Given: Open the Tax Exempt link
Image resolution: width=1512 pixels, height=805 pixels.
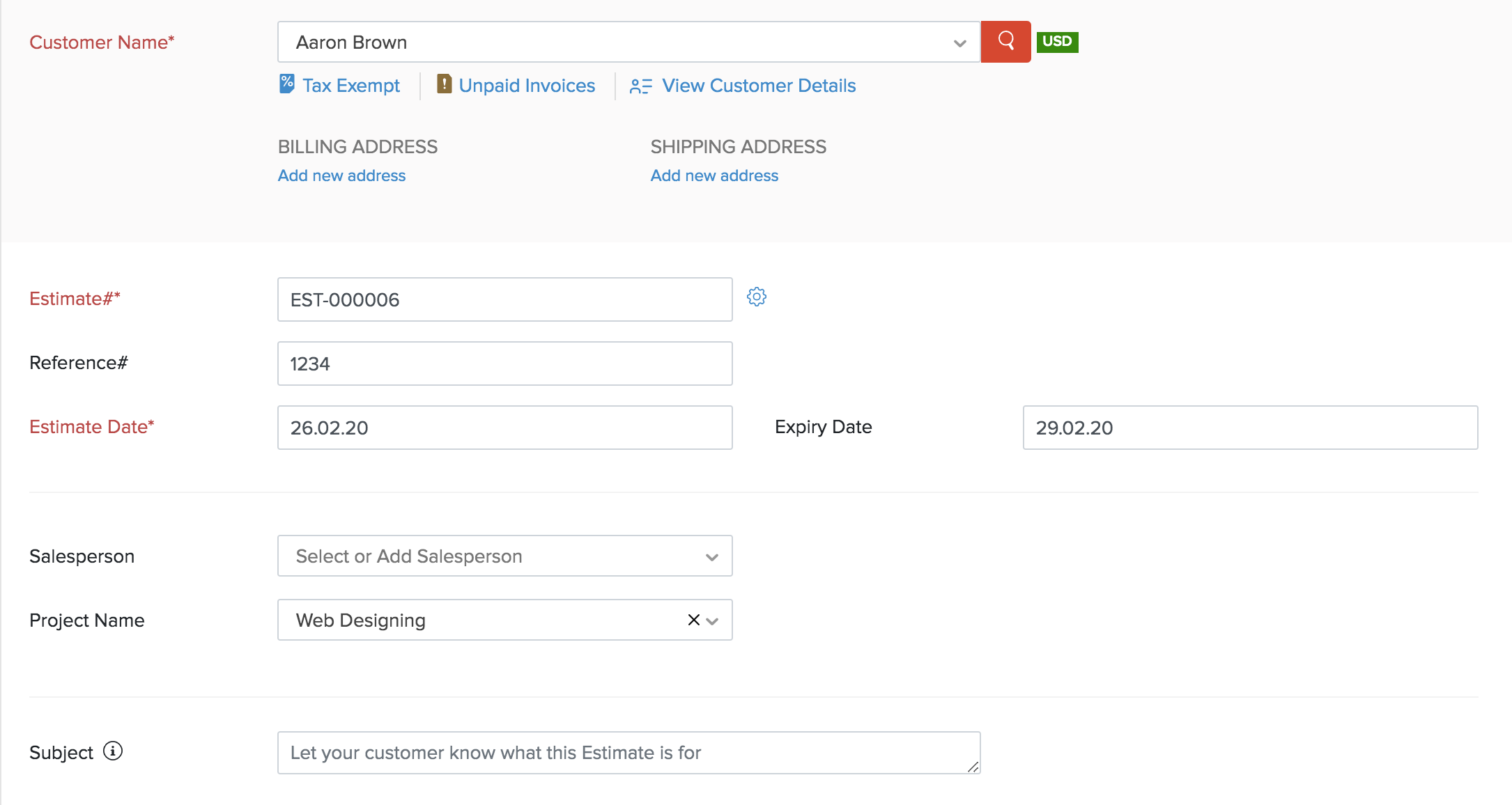Looking at the screenshot, I should [351, 86].
